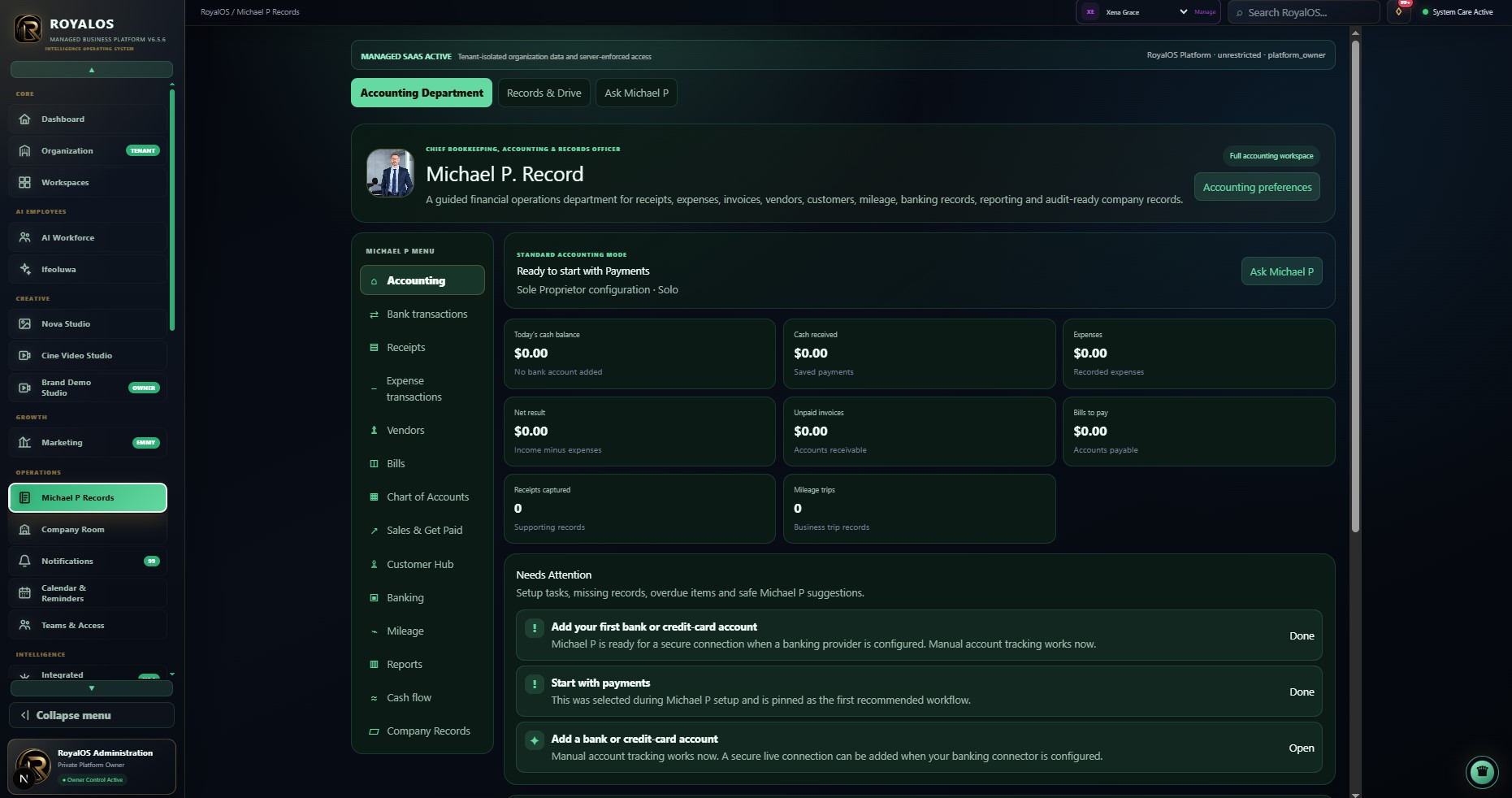Viewport: 1512px width, 798px height.
Task: Open Dashboard from the home icon
Action: coord(24,119)
